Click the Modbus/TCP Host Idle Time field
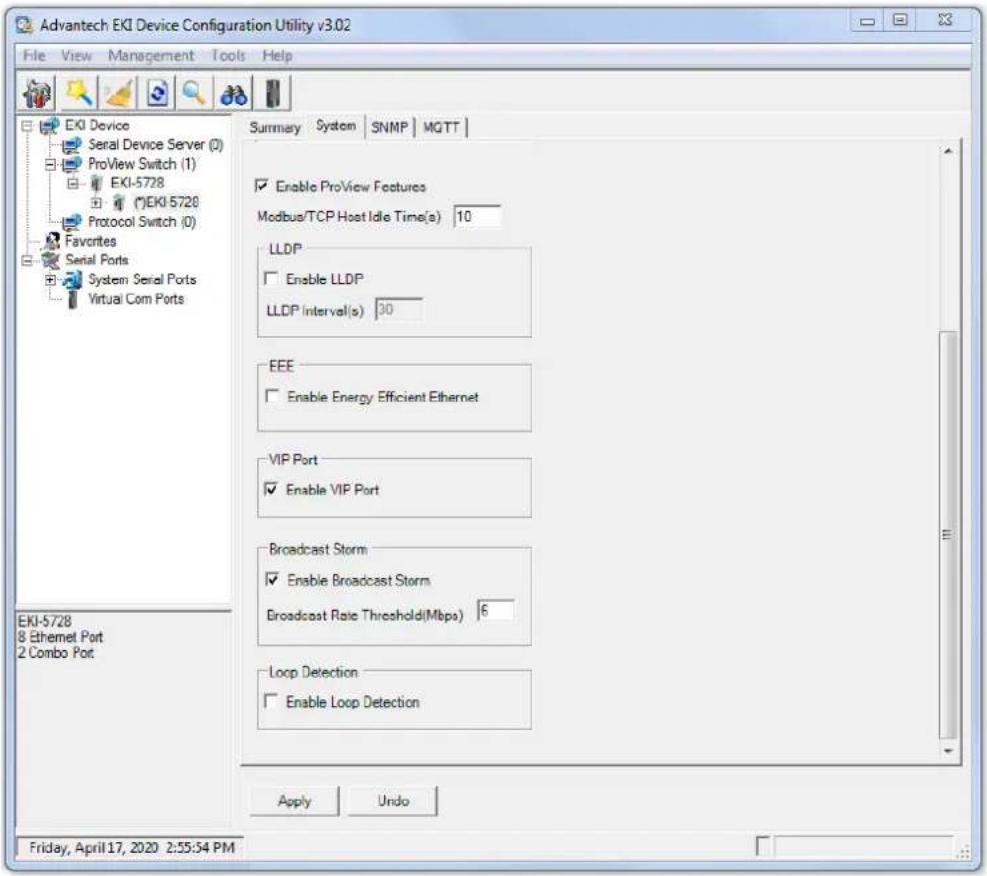The image size is (987, 876). (x=477, y=216)
